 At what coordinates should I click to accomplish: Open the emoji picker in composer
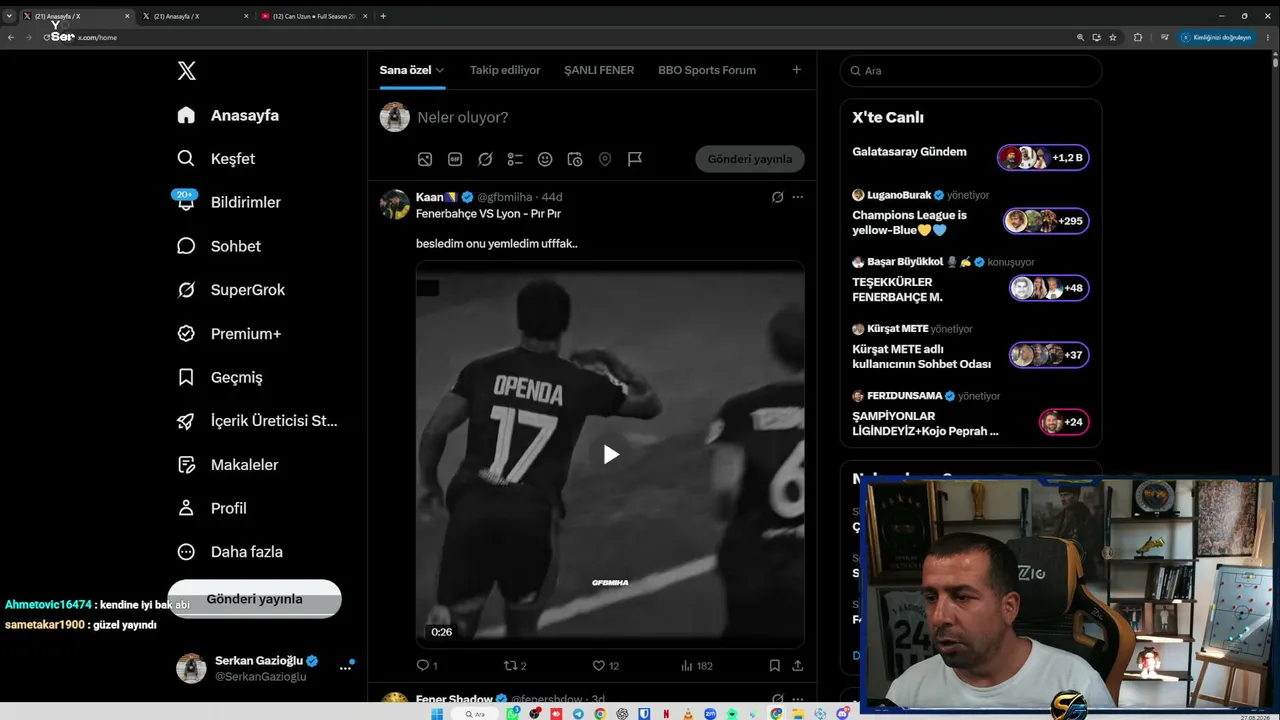click(545, 159)
